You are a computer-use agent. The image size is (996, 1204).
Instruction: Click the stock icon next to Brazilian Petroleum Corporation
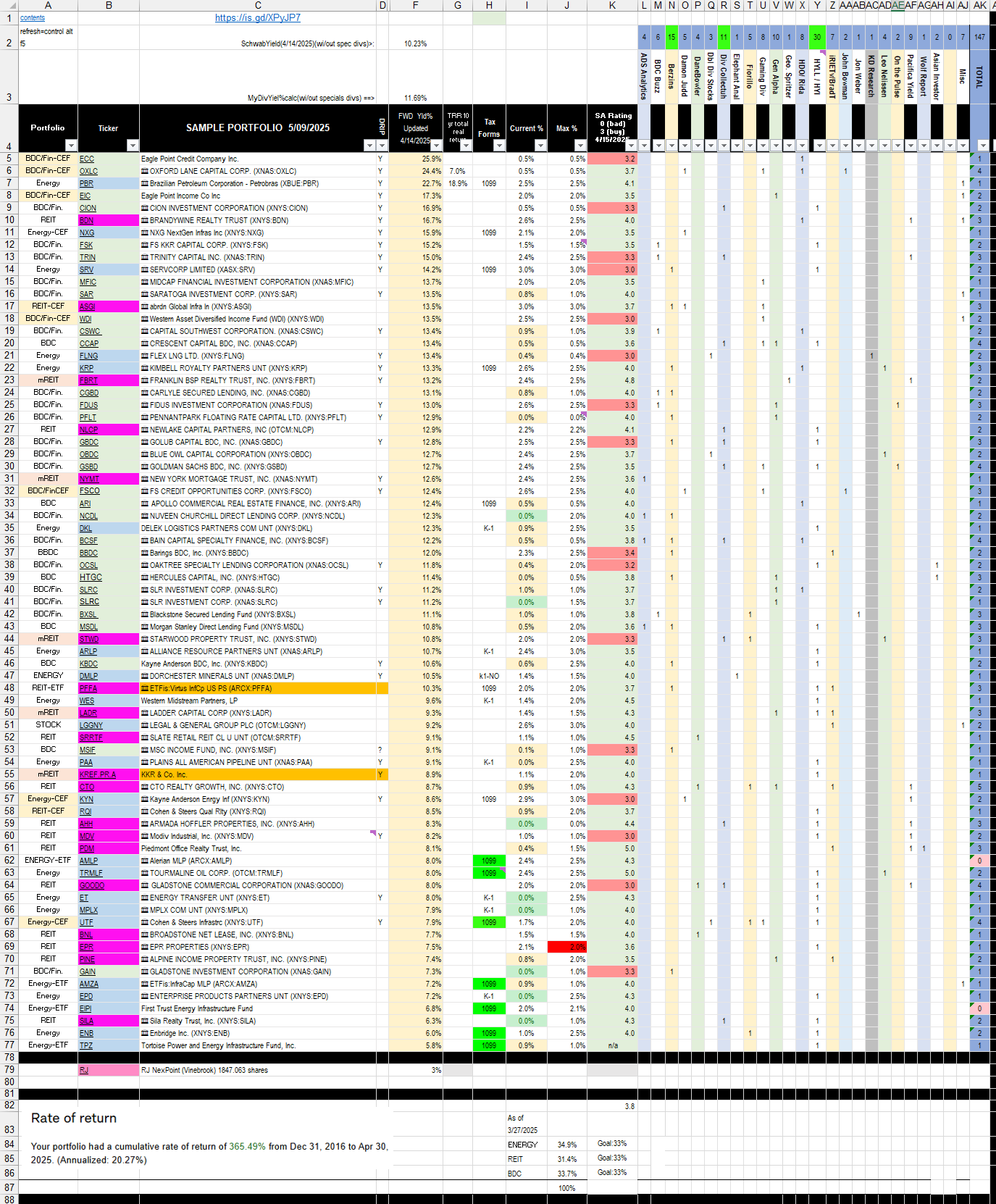click(x=145, y=184)
